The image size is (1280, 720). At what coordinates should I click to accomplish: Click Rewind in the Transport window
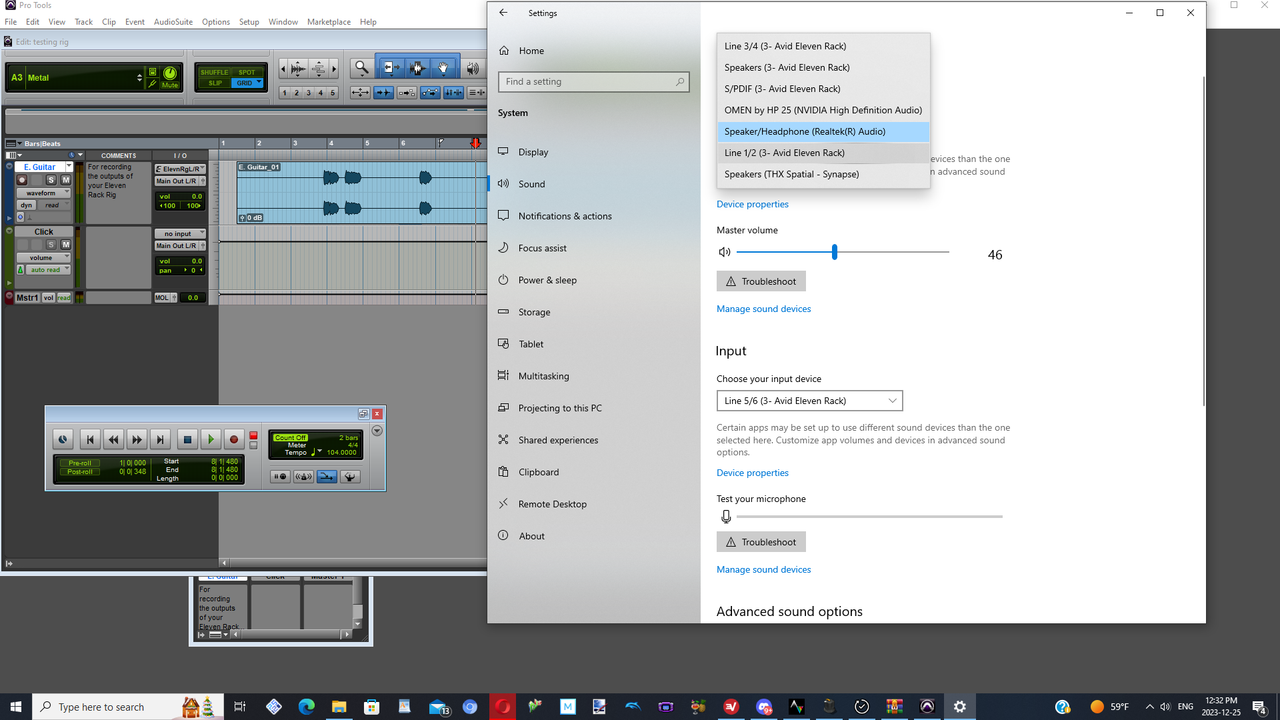pos(113,439)
